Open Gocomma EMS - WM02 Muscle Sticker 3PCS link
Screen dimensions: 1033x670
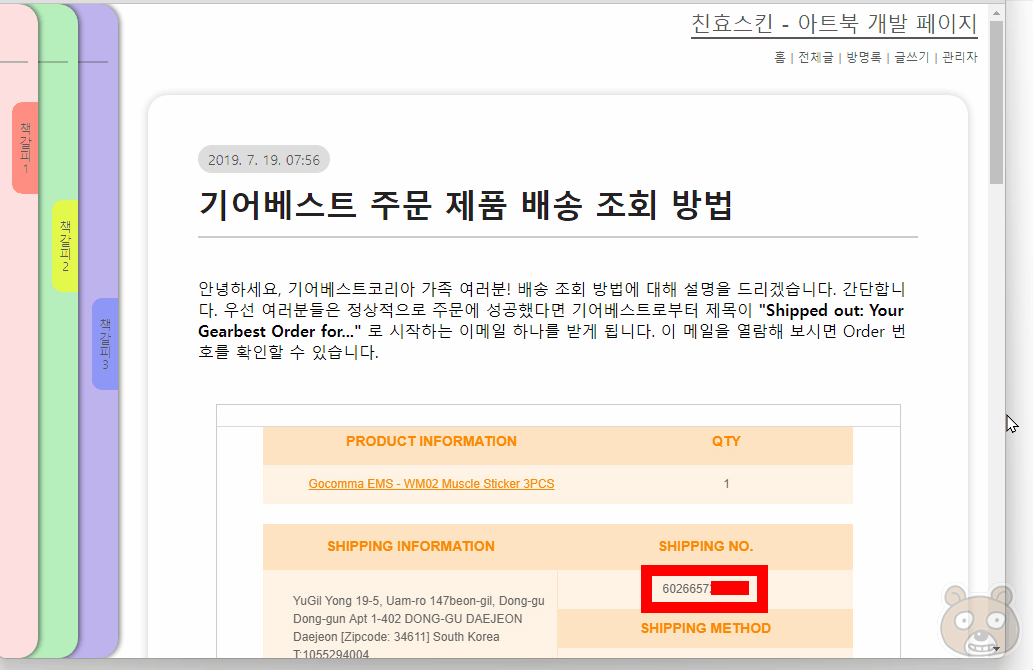coord(432,484)
